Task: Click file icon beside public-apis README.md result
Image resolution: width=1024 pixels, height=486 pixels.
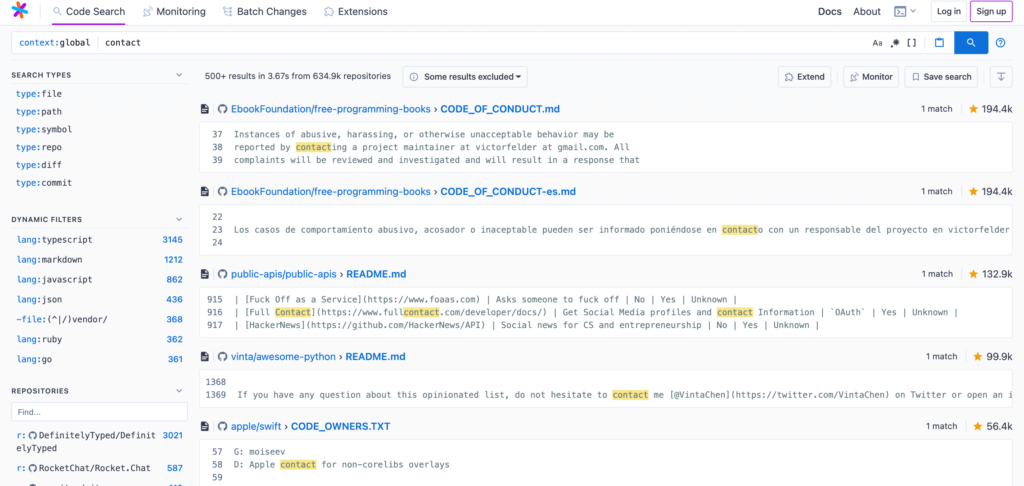Action: 204,274
